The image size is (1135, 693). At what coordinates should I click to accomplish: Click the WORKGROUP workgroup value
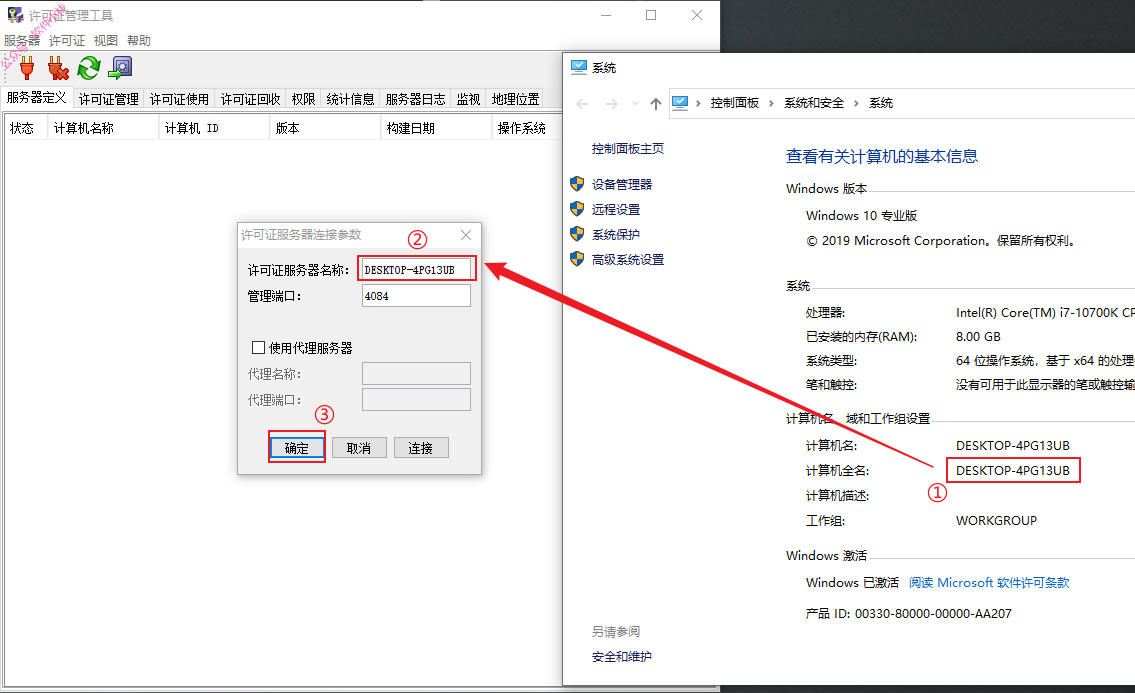click(996, 521)
